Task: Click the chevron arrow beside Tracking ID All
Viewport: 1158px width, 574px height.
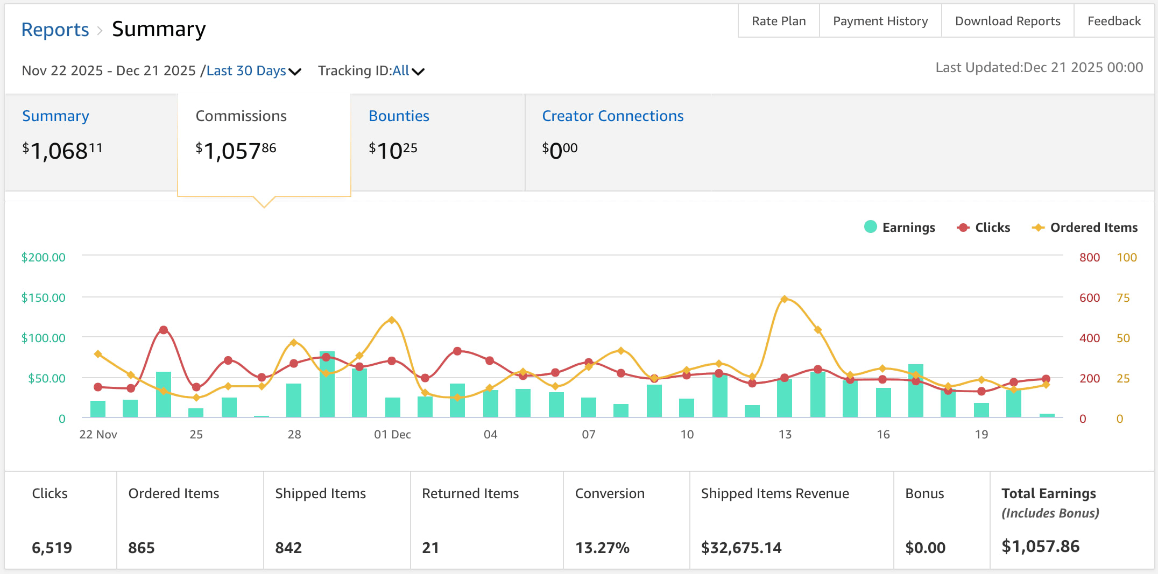Action: pos(418,72)
